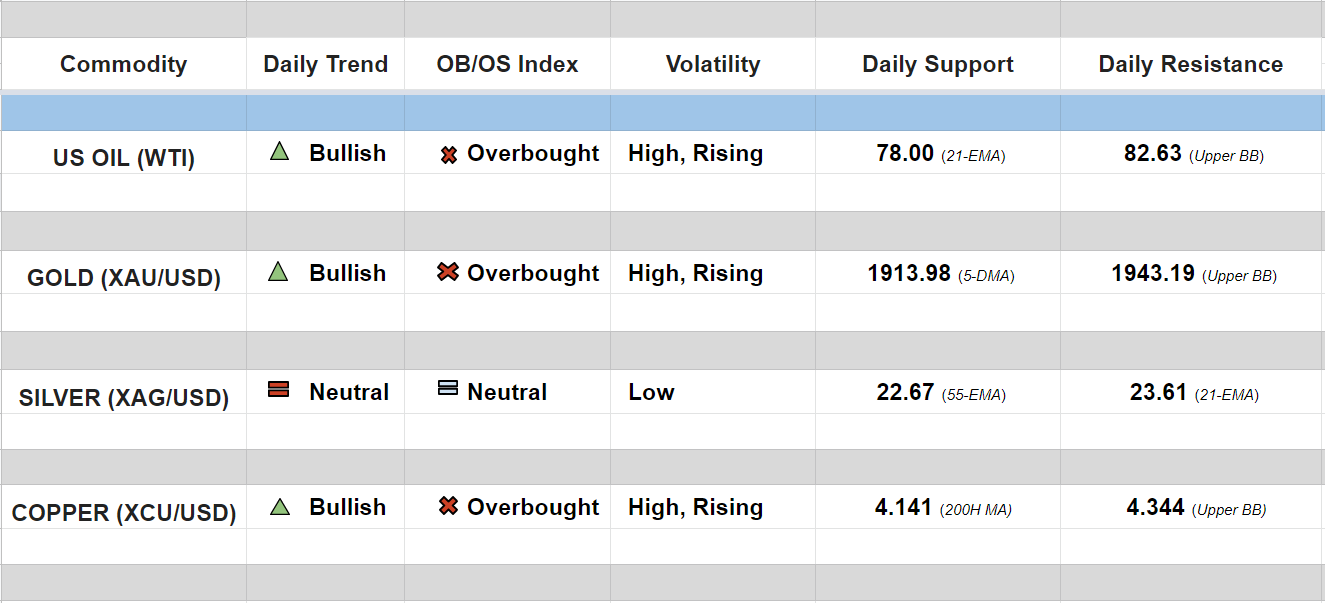Viewport: 1325px width, 603px height.
Task: Click the Daily Trend column header
Action: point(325,64)
